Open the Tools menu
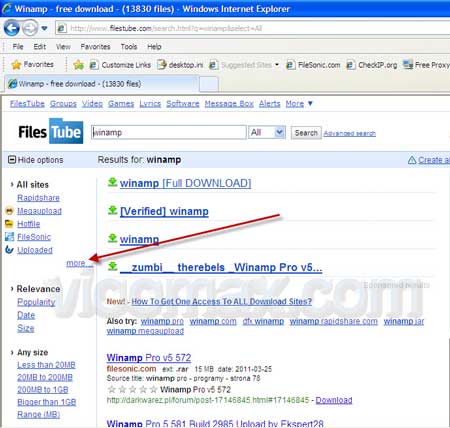Image resolution: width=450 pixels, height=428 pixels. (x=129, y=47)
